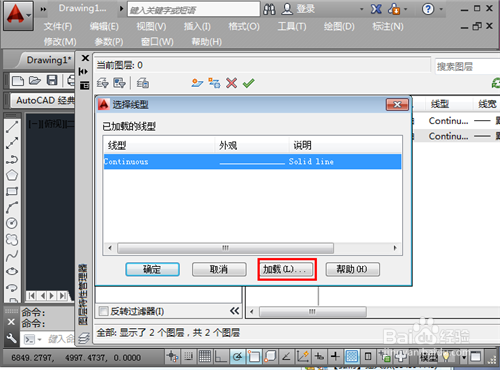Screen dimensions: 500x370
Task: Select the Polyline tool
Action: 12,159
